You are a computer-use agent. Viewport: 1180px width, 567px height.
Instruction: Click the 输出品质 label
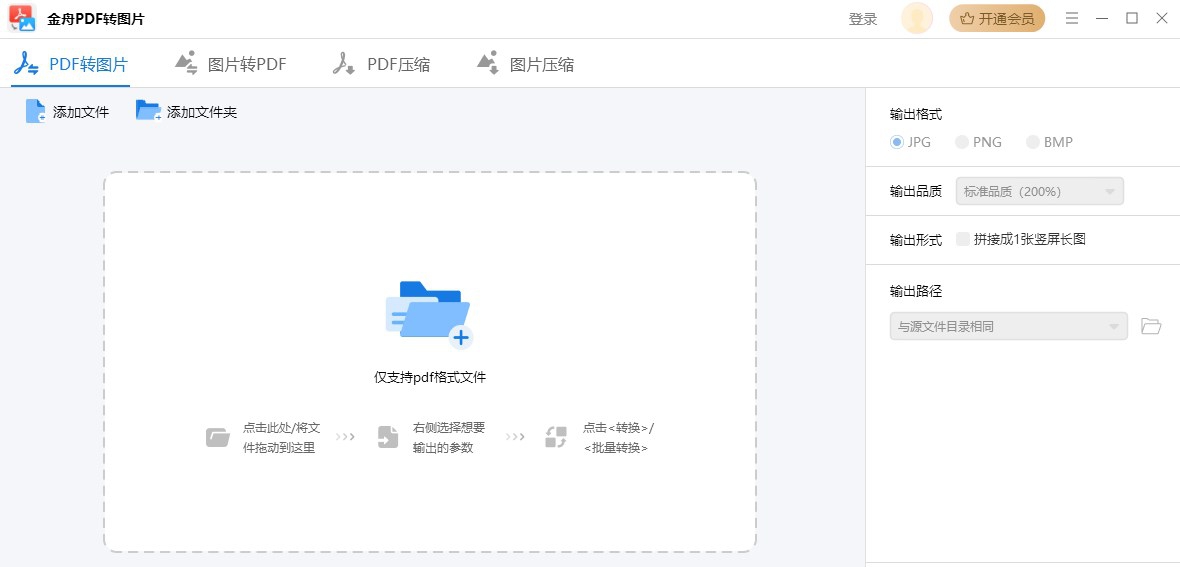[916, 191]
